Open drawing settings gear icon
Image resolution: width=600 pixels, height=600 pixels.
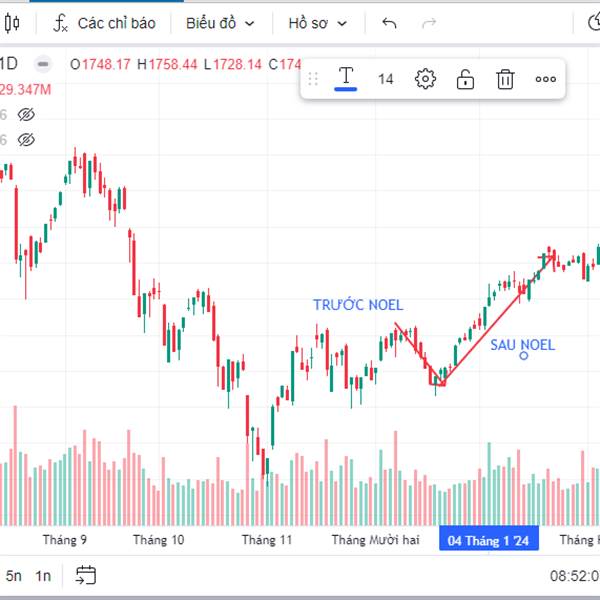coord(425,79)
